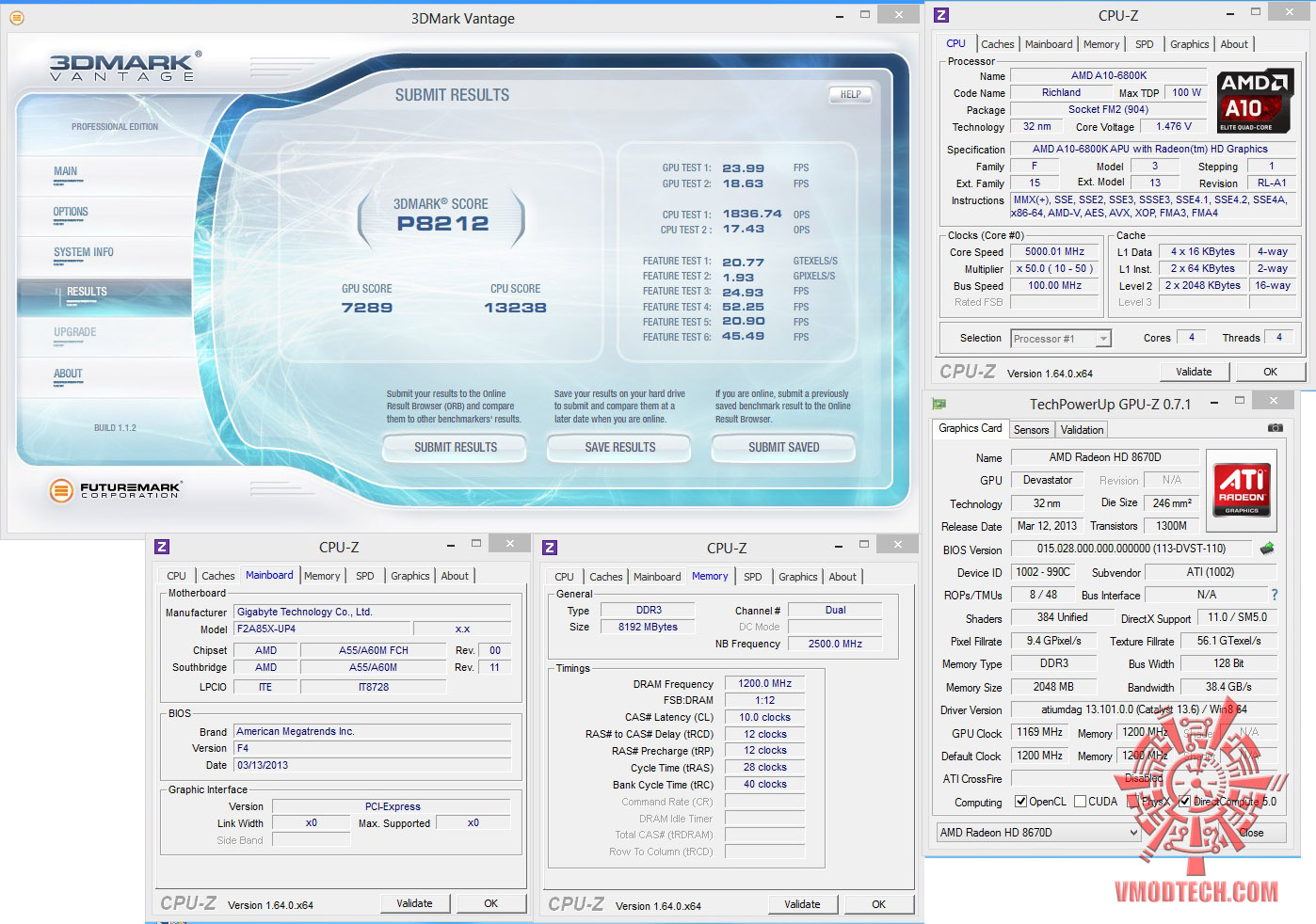Click the NB Frequency value 2500.0 MHz

coord(834,644)
